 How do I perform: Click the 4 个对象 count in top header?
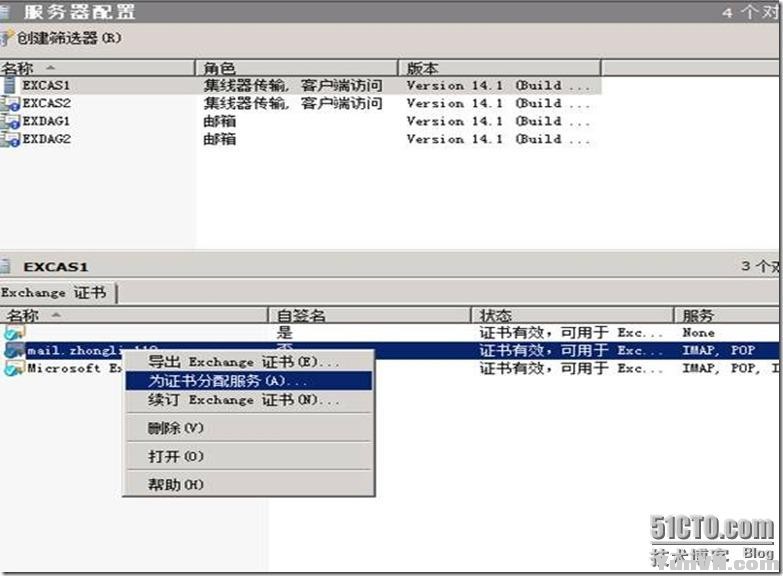[750, 12]
